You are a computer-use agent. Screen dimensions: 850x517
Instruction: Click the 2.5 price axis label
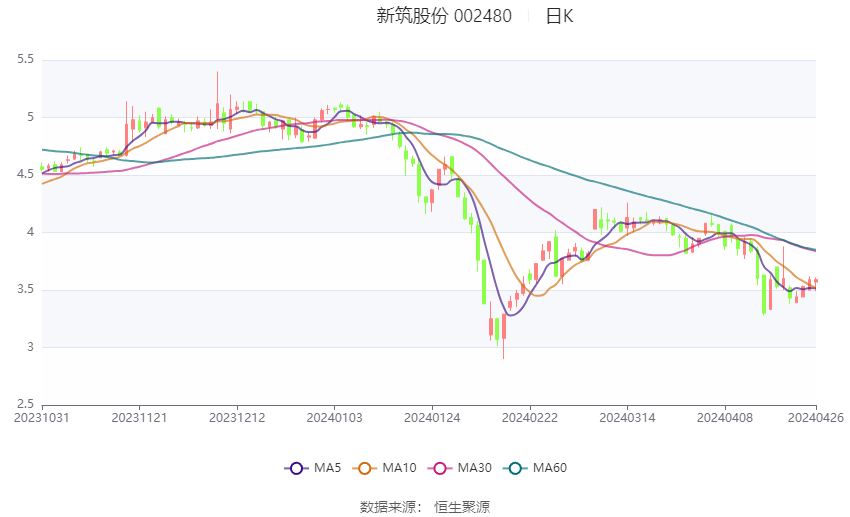(x=25, y=404)
